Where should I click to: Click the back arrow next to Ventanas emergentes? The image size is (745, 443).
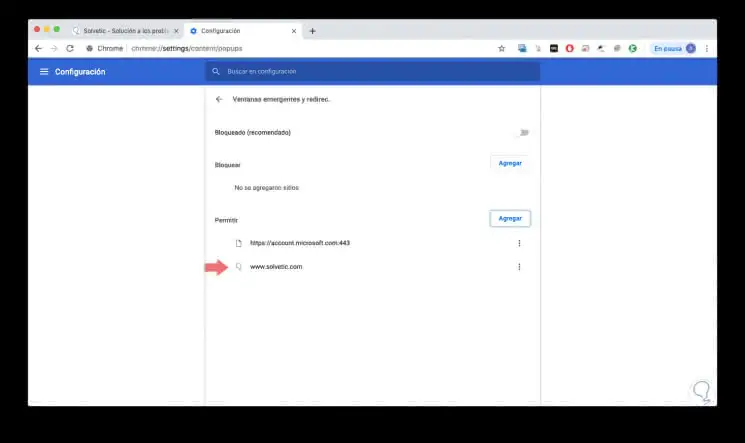(219, 100)
